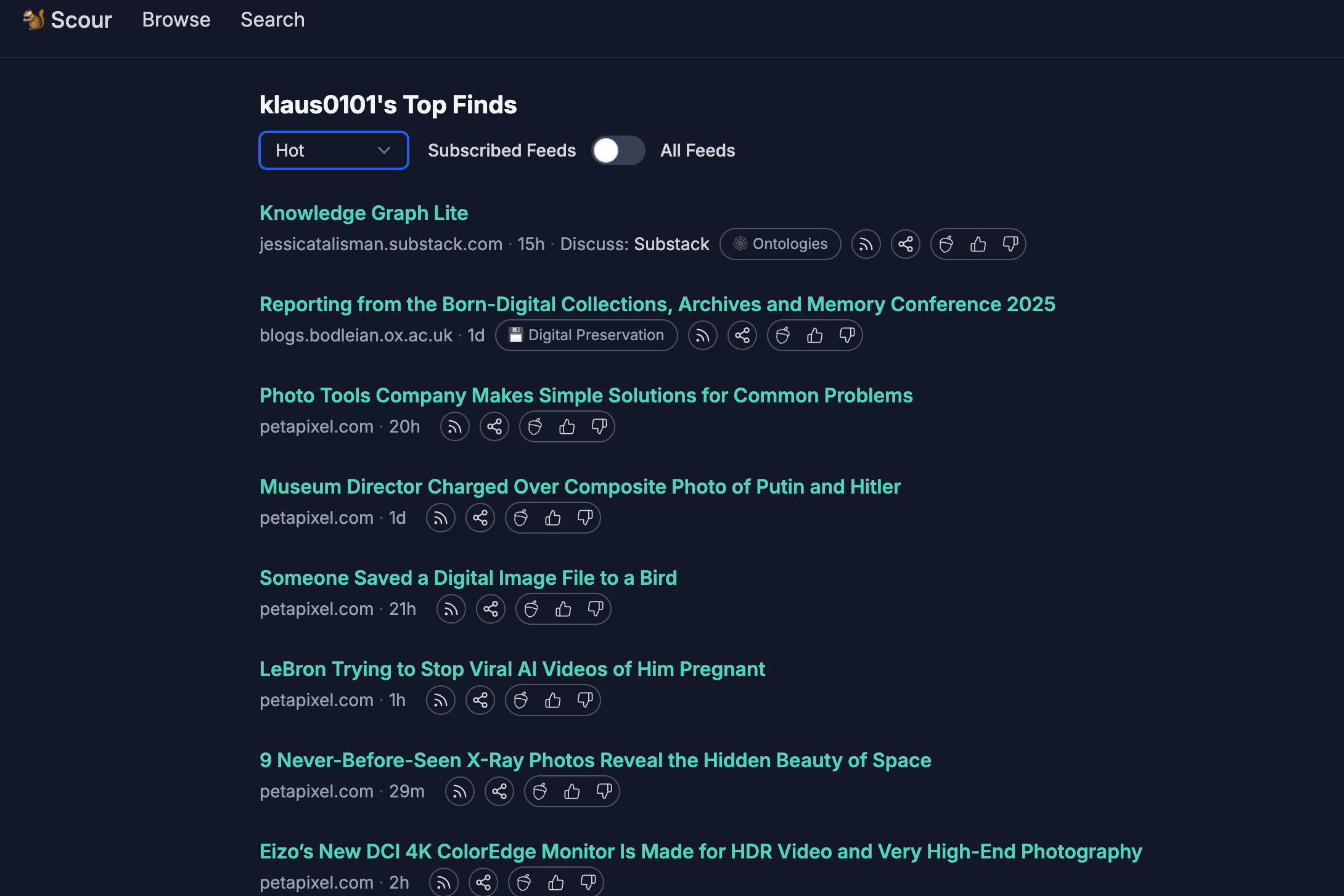Share the Knowledge Graph Lite article
The image size is (1344, 896).
[905, 244]
